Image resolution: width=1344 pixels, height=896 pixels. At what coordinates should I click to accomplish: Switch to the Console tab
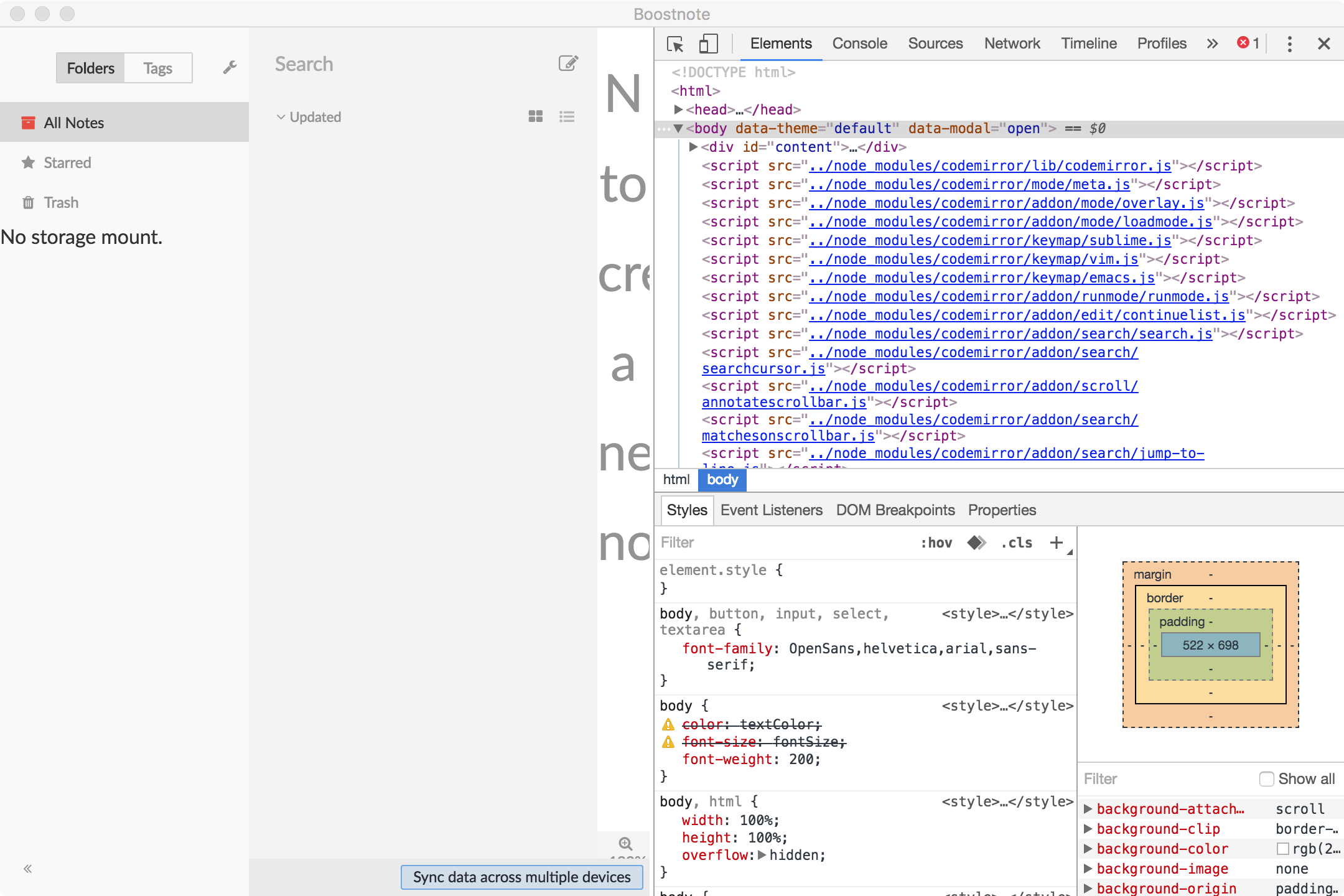point(859,44)
